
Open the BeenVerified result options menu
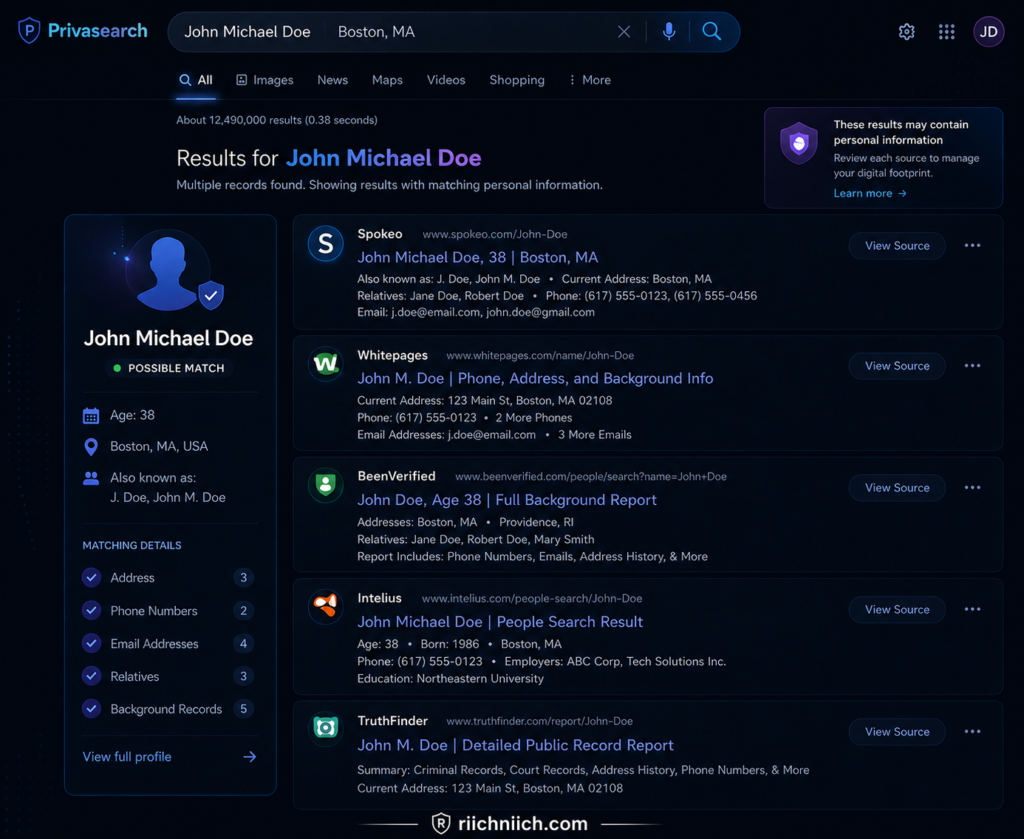point(972,488)
